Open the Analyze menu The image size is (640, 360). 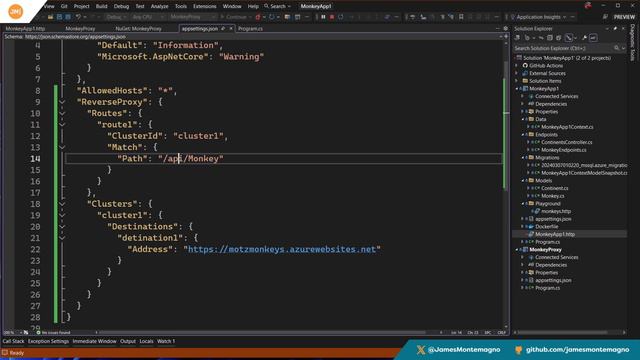pyautogui.click(x=160, y=6)
